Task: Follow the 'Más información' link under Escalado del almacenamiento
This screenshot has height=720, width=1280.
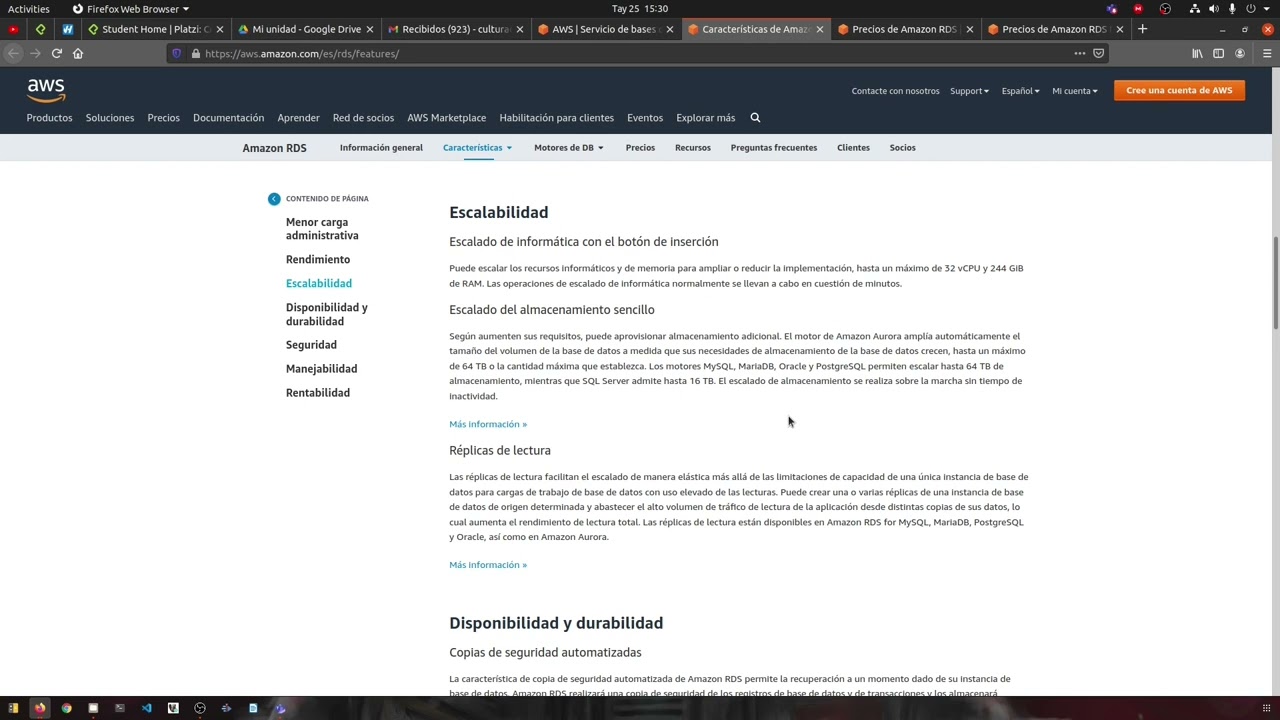Action: click(488, 424)
